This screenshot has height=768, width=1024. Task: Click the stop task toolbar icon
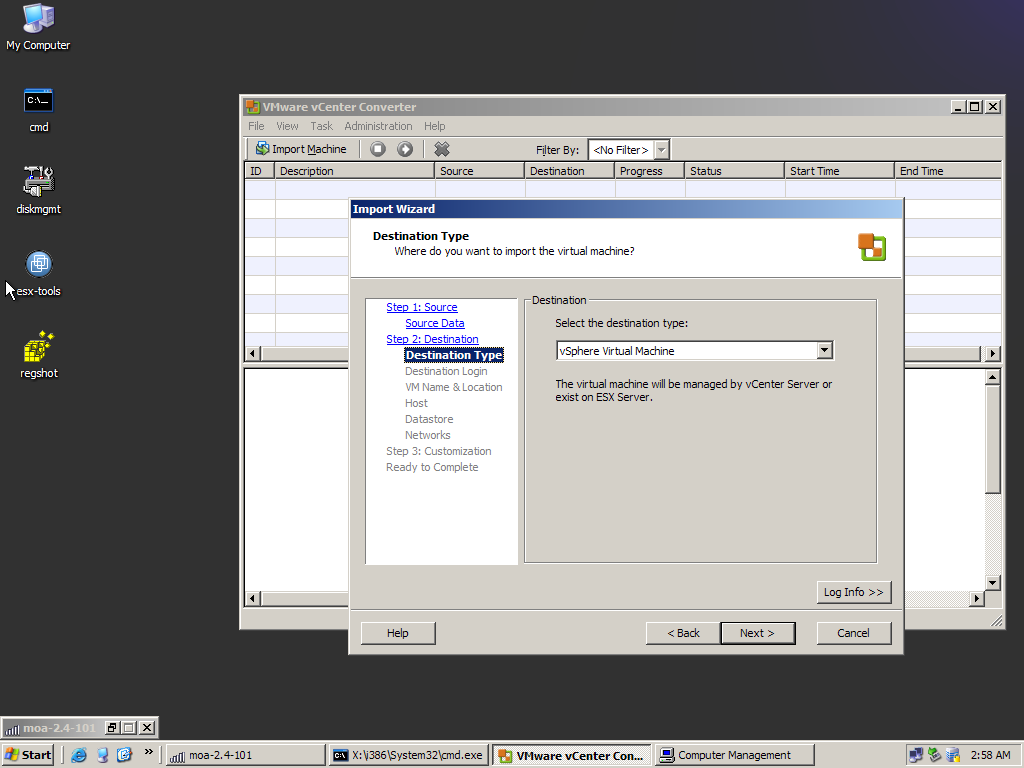(x=377, y=150)
